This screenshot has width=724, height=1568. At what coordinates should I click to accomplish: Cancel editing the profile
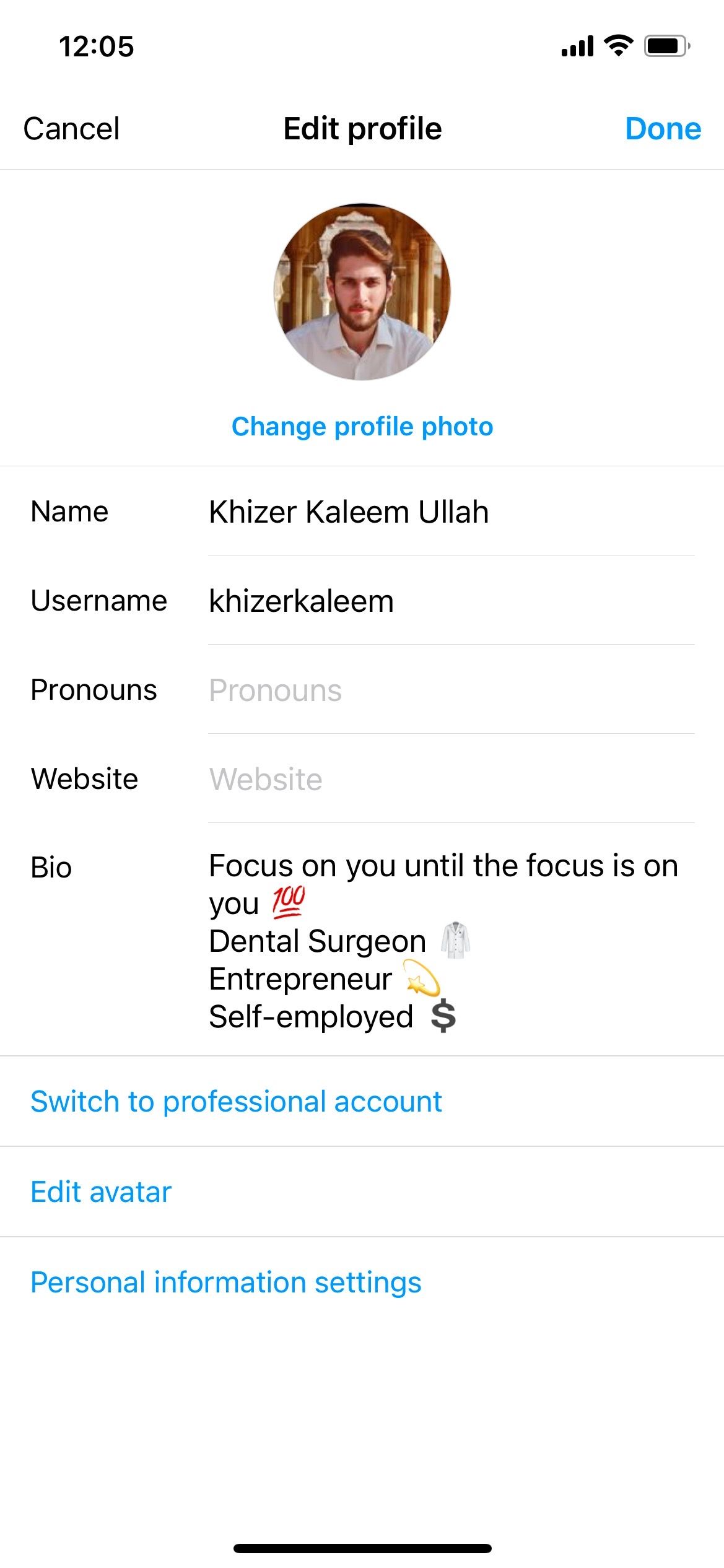click(x=71, y=129)
